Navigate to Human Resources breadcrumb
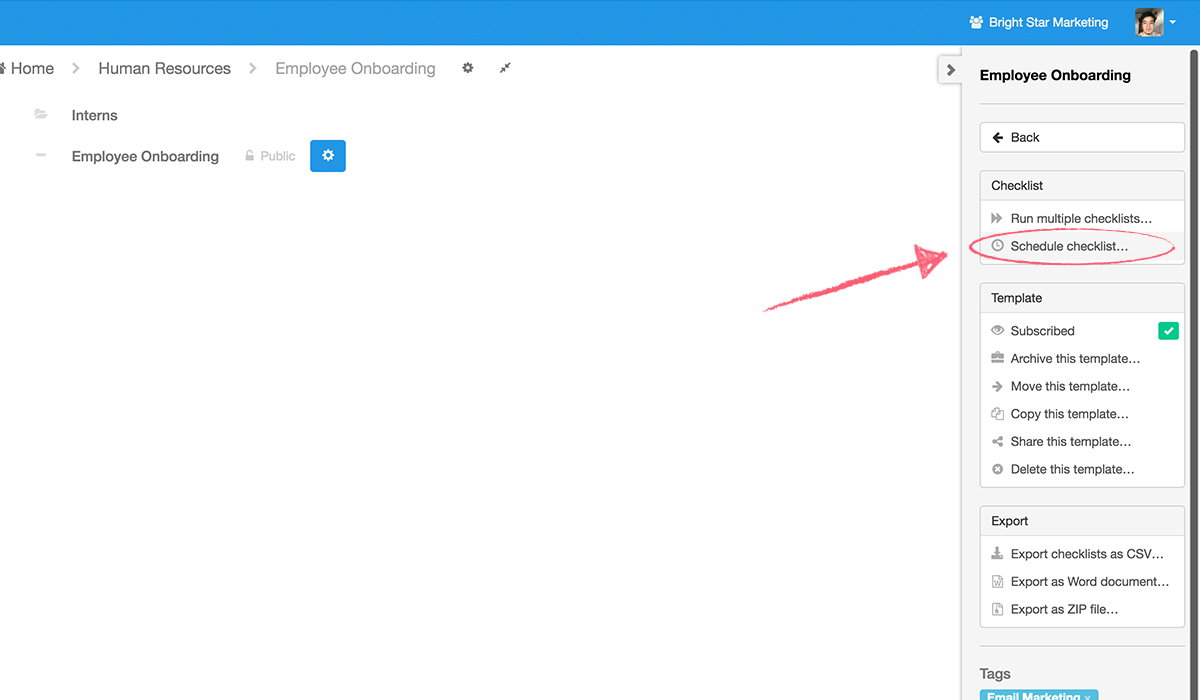Viewport: 1200px width, 700px height. click(164, 68)
